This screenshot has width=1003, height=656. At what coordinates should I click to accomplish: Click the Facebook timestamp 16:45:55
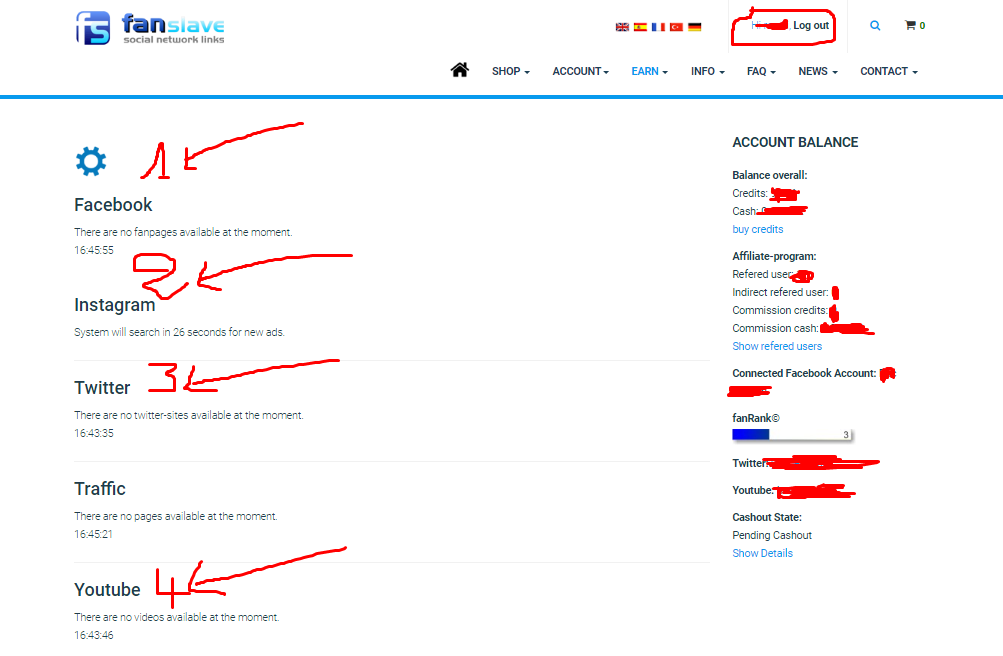coord(94,250)
